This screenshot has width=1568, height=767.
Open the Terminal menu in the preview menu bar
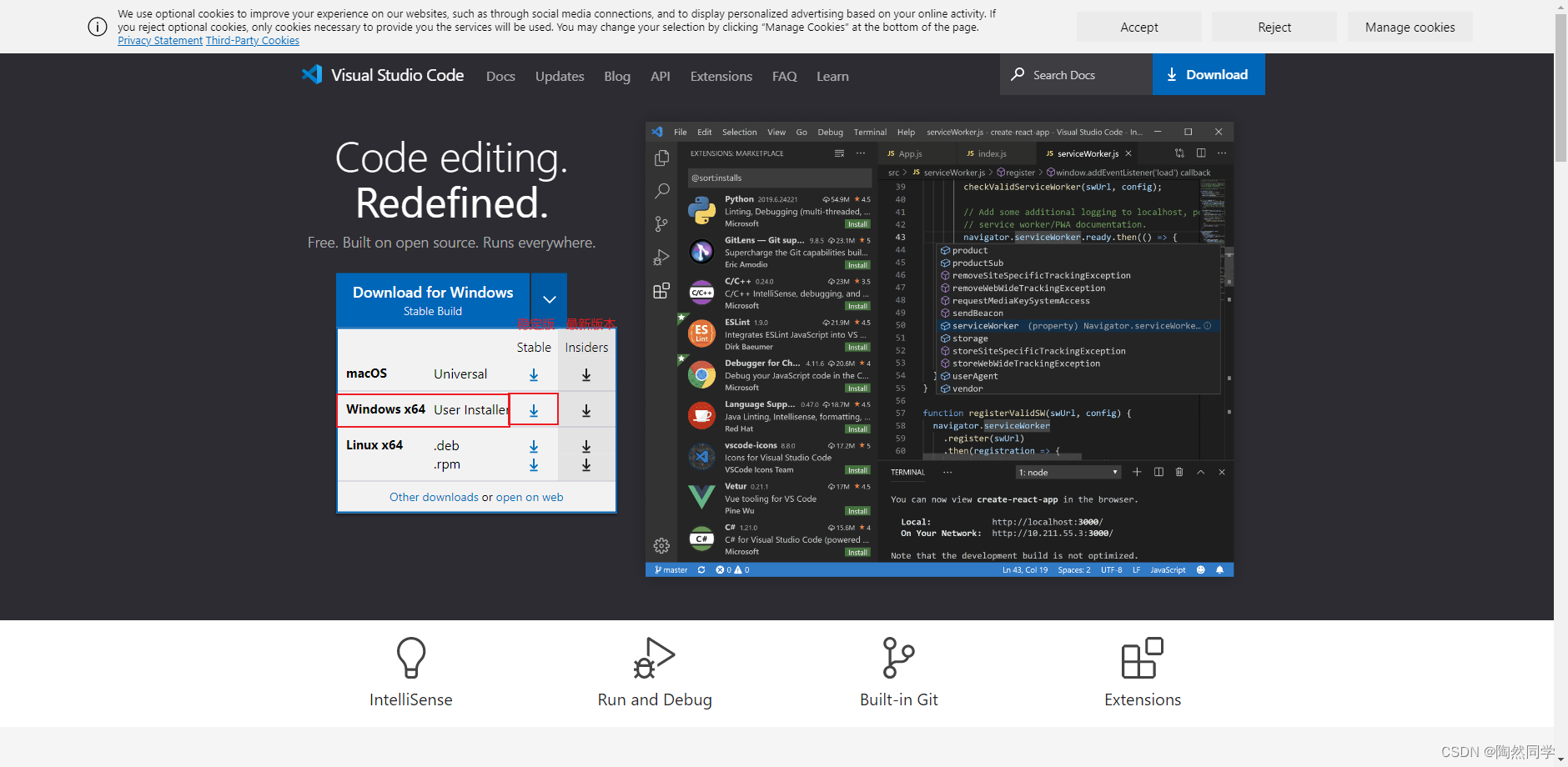[x=870, y=132]
